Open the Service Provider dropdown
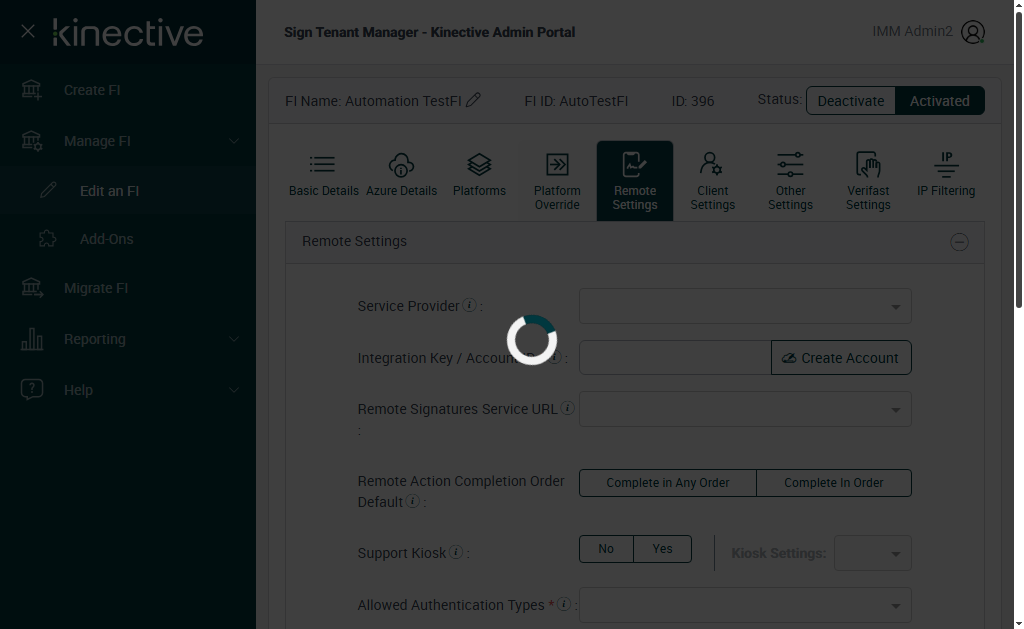This screenshot has height=629, width=1024. 745,306
